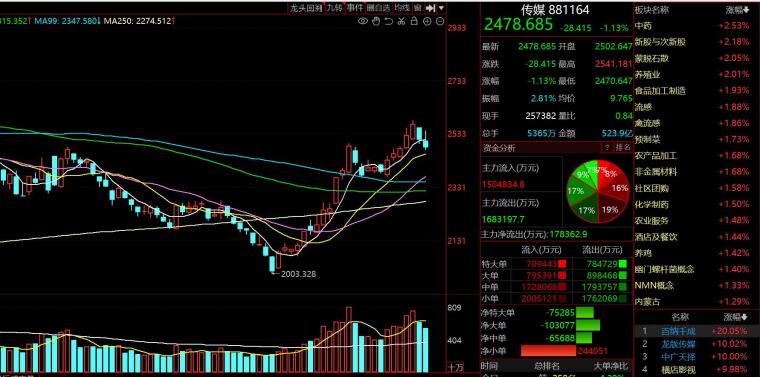The image size is (760, 377).
Task: Click the 删自选 button
Action: (379, 8)
